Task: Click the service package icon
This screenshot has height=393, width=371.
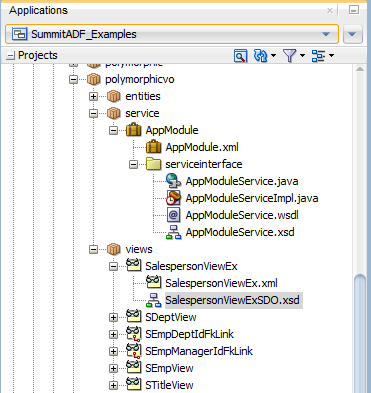Action: (x=114, y=113)
